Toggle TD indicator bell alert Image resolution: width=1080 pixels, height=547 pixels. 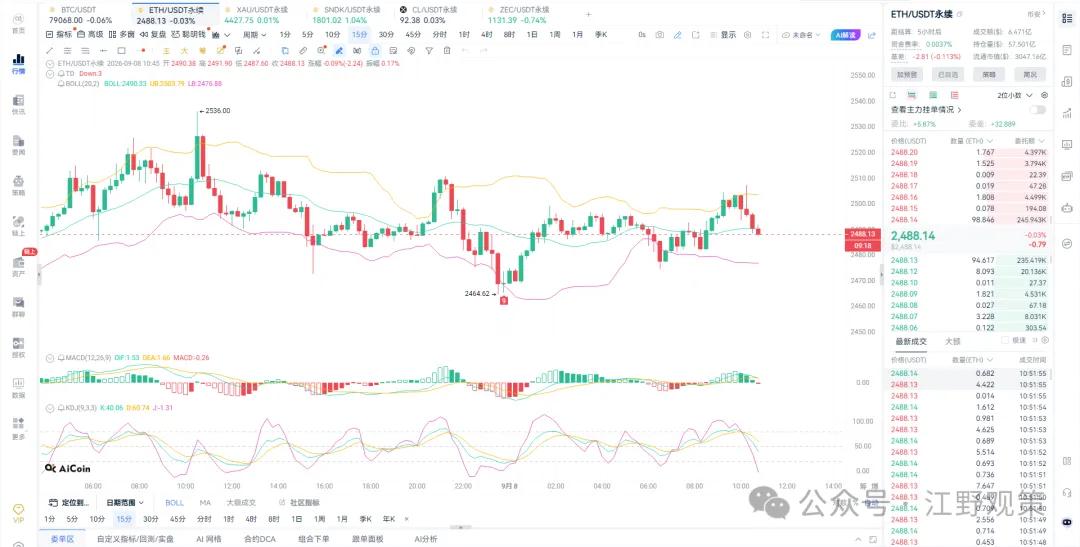pyautogui.click(x=61, y=73)
